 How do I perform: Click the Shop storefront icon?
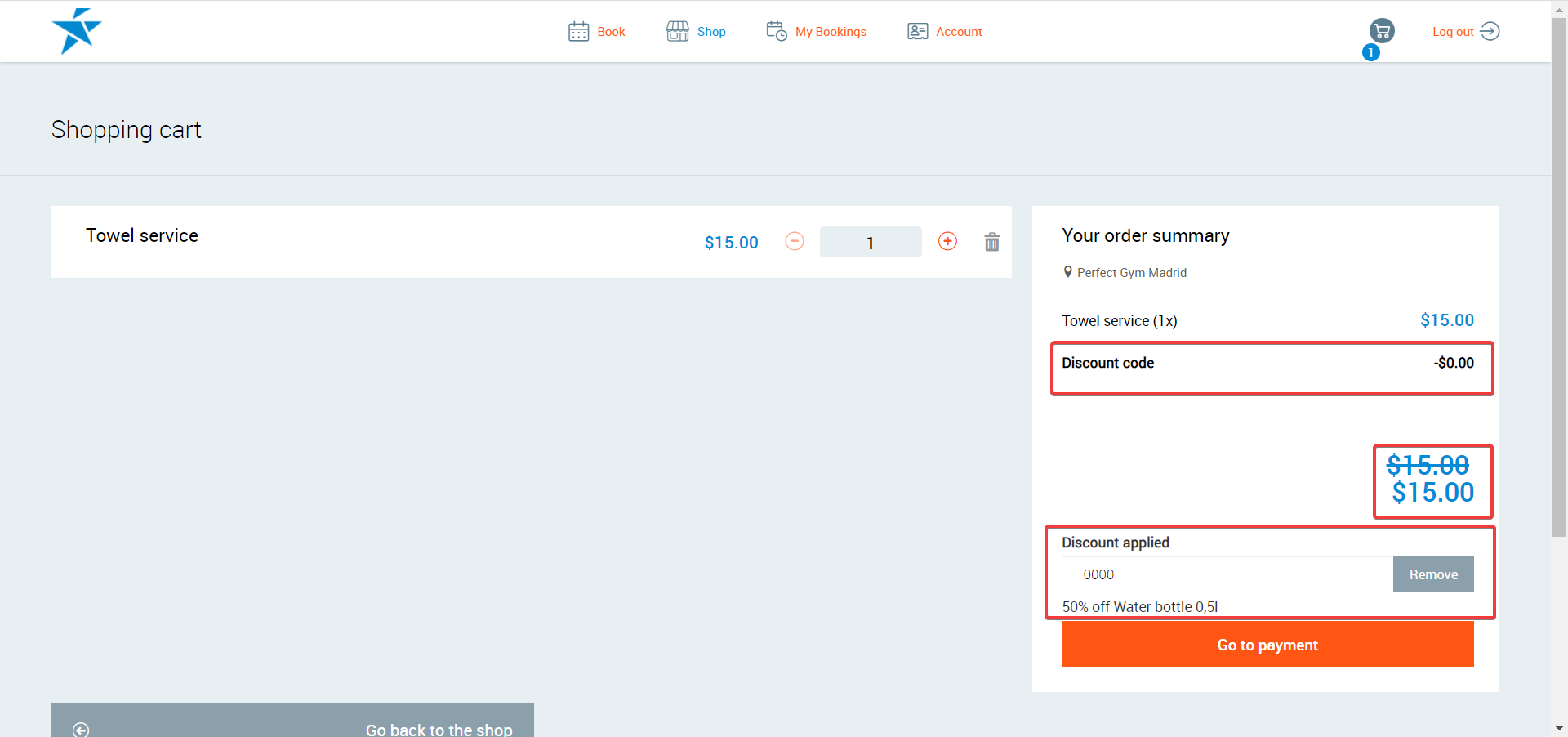[677, 32]
